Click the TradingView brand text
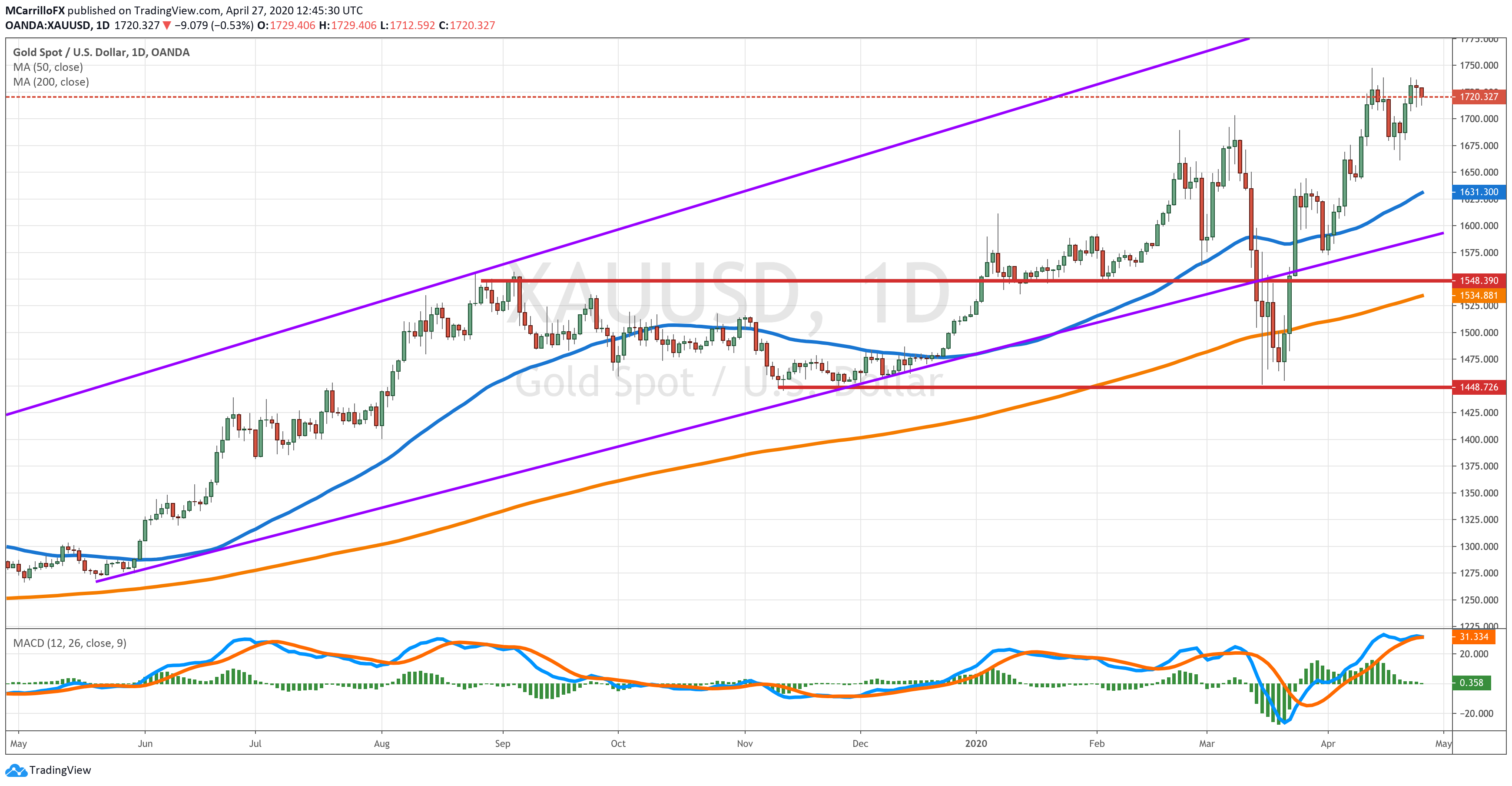Viewport: 1512px width, 786px height. click(60, 770)
